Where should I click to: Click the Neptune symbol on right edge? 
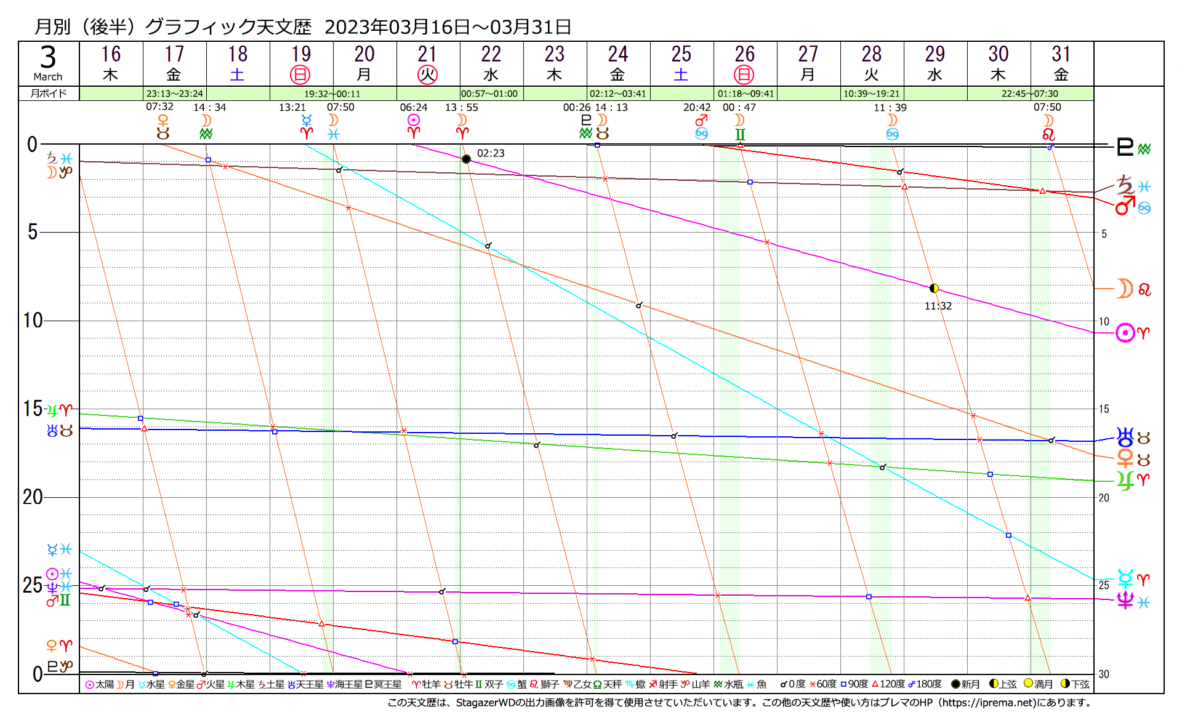tap(1125, 600)
